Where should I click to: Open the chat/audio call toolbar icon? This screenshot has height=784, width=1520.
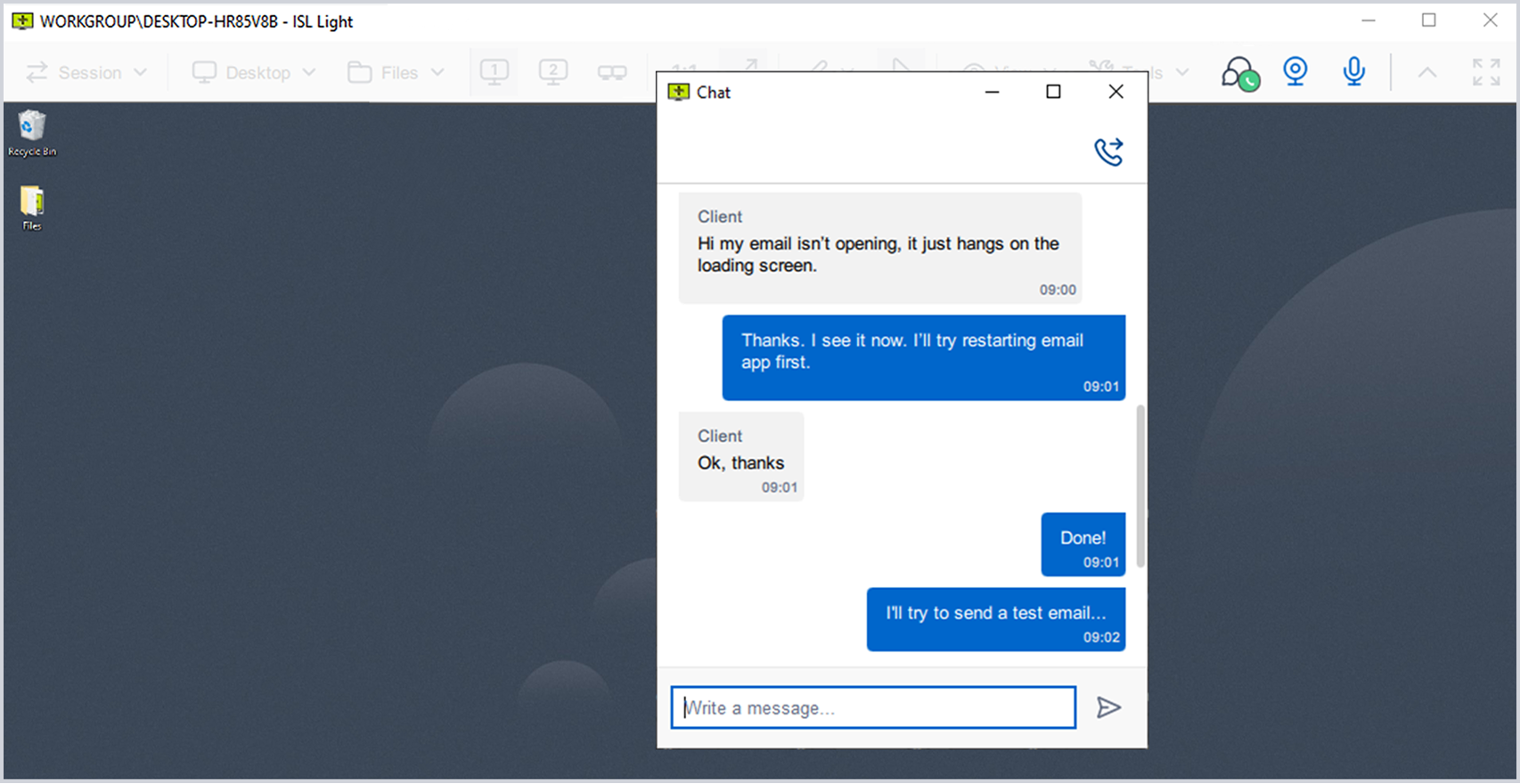point(1239,73)
